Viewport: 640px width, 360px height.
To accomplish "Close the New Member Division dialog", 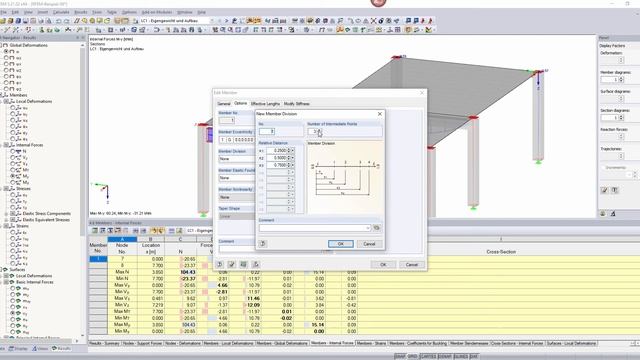I will point(380,114).
